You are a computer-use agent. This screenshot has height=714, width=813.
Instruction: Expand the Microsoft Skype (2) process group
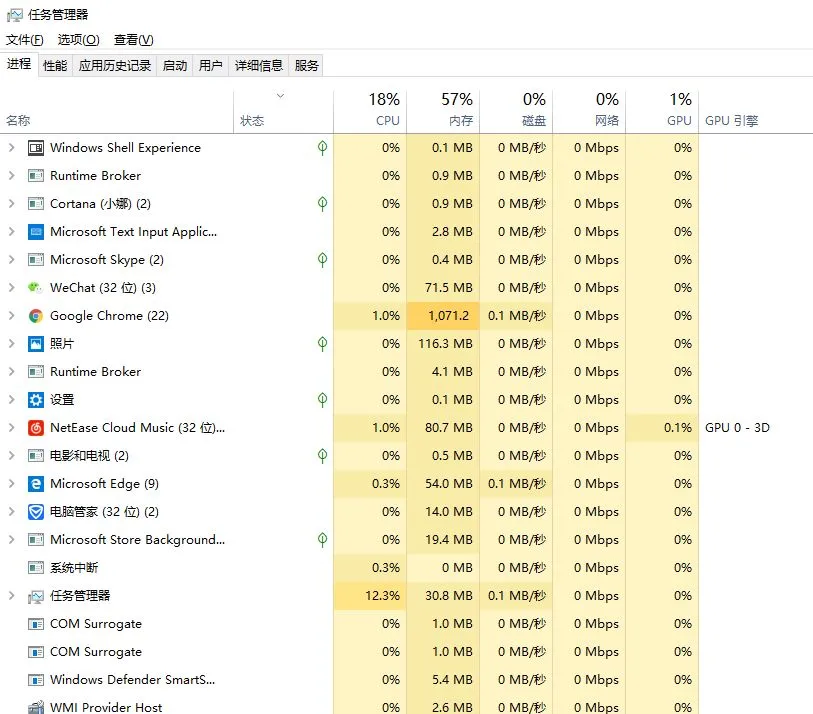[x=11, y=260]
